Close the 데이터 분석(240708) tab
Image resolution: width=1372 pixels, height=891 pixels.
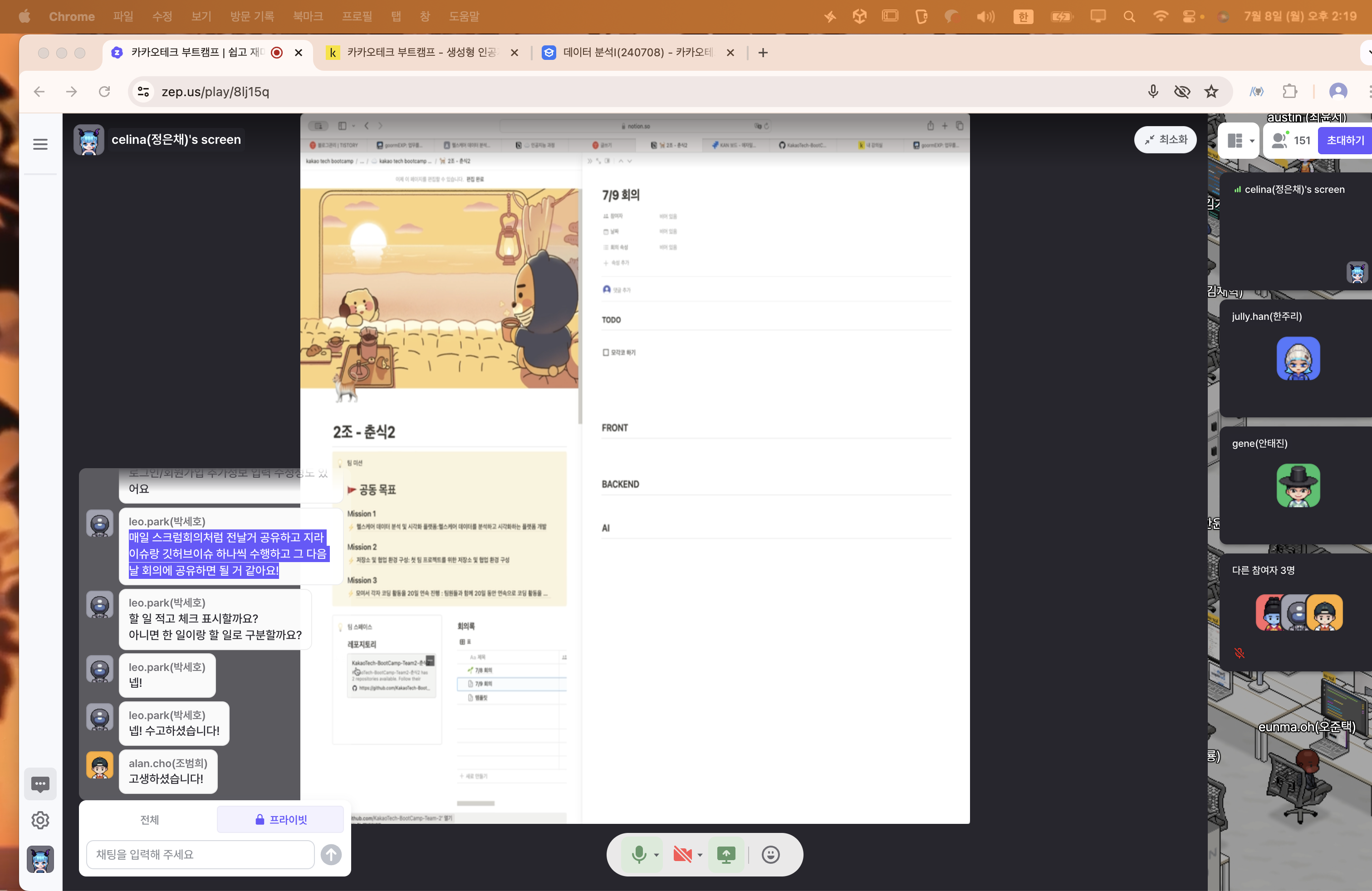(x=730, y=53)
